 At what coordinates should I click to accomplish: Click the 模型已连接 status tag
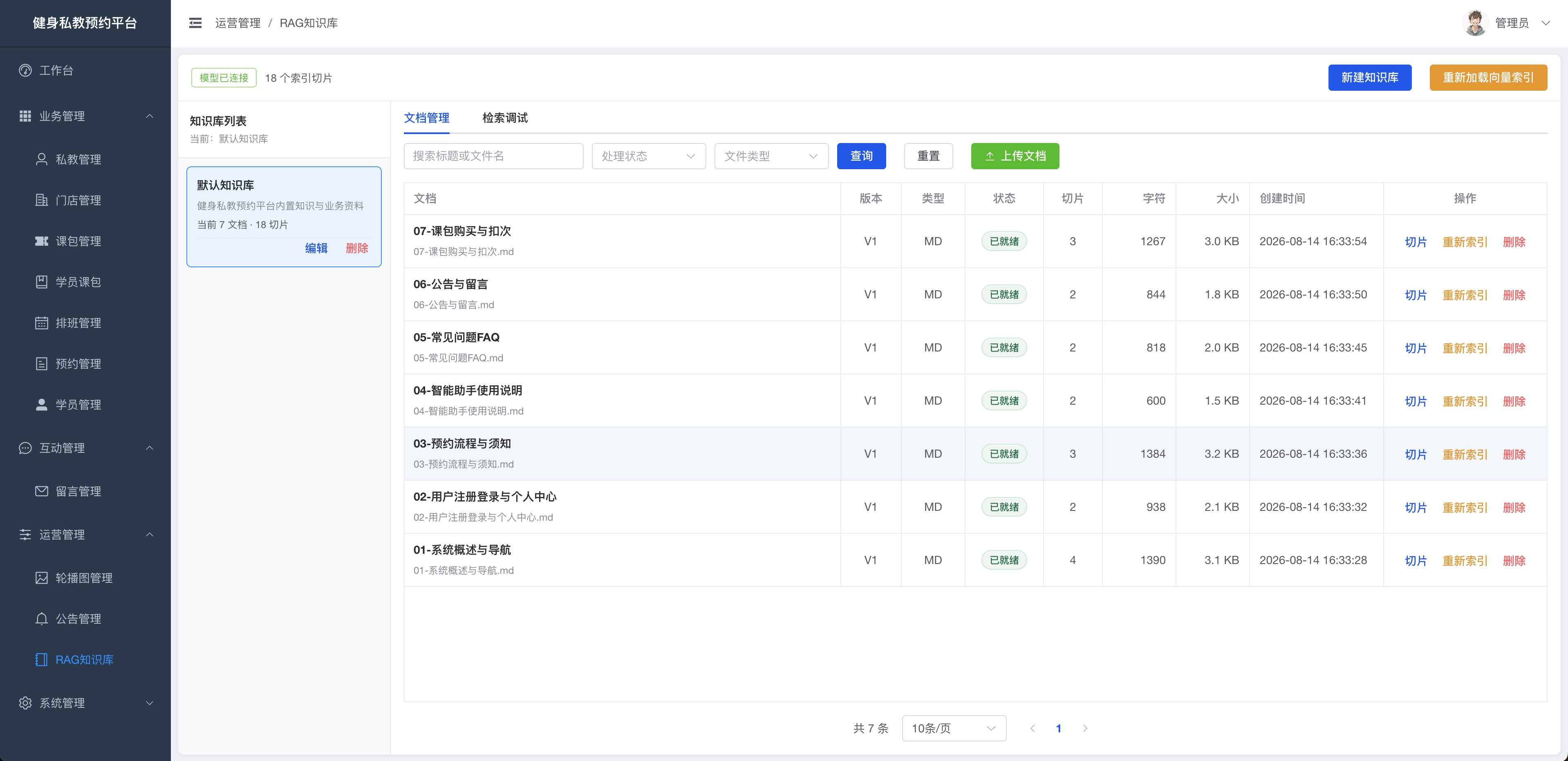tap(224, 78)
